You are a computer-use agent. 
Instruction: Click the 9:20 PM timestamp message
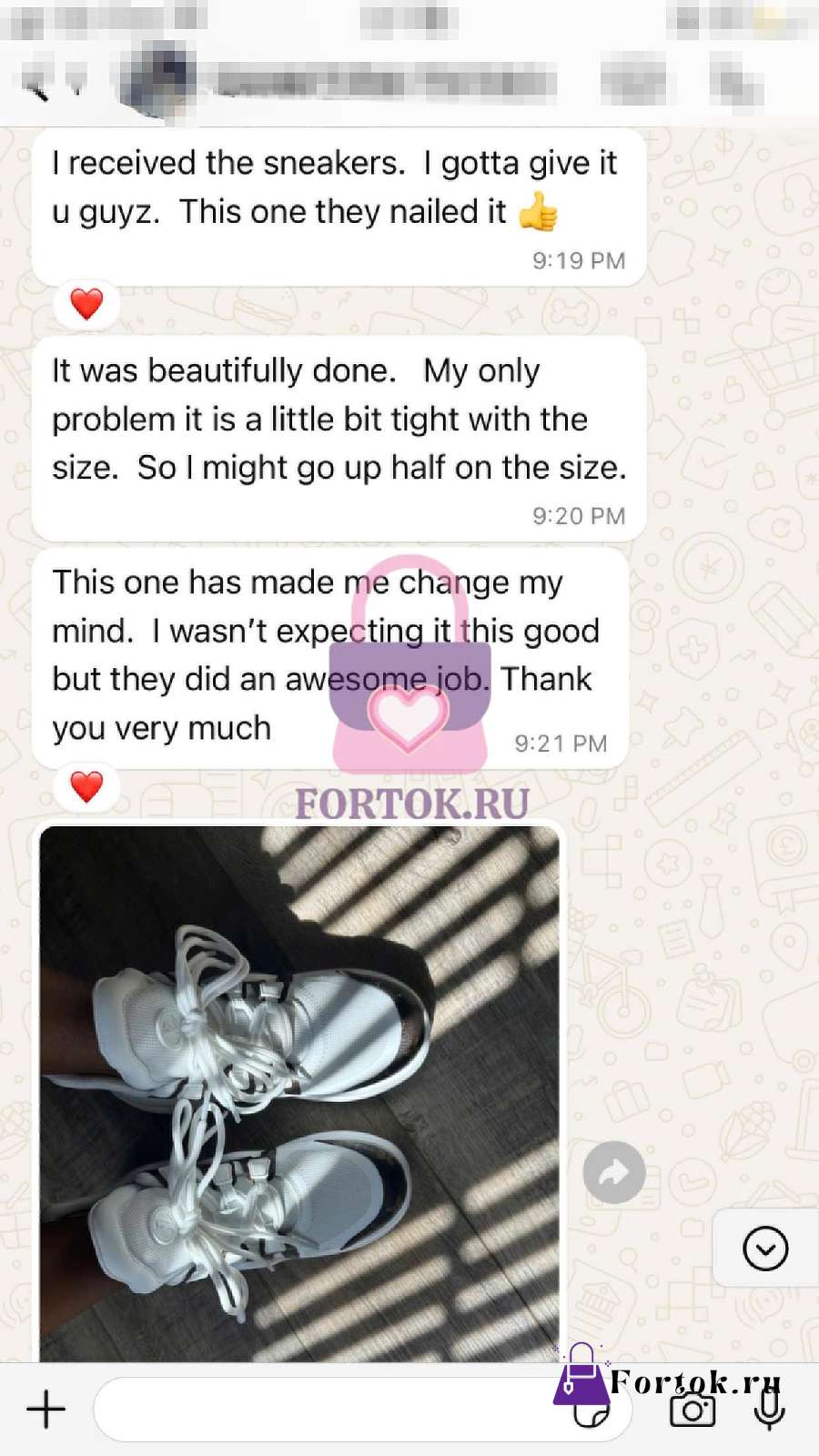[579, 516]
